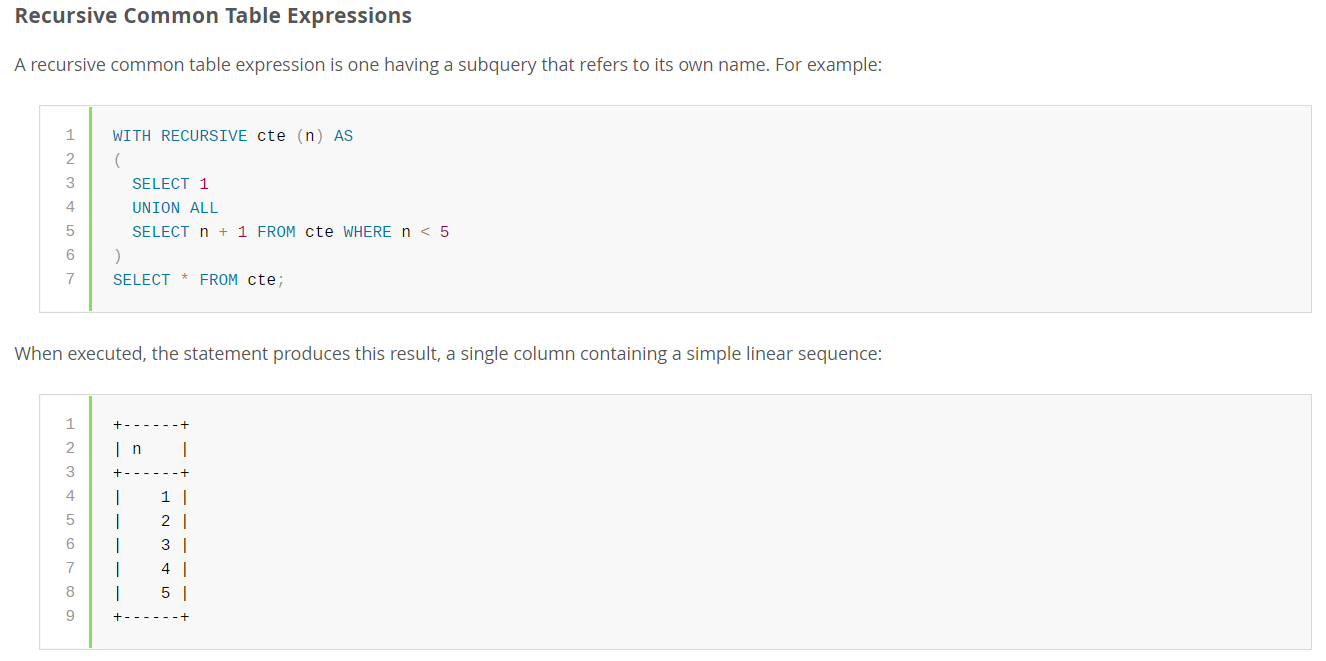Click the paragraph starting 'A recursive common'
1326x661 pixels.
click(448, 65)
